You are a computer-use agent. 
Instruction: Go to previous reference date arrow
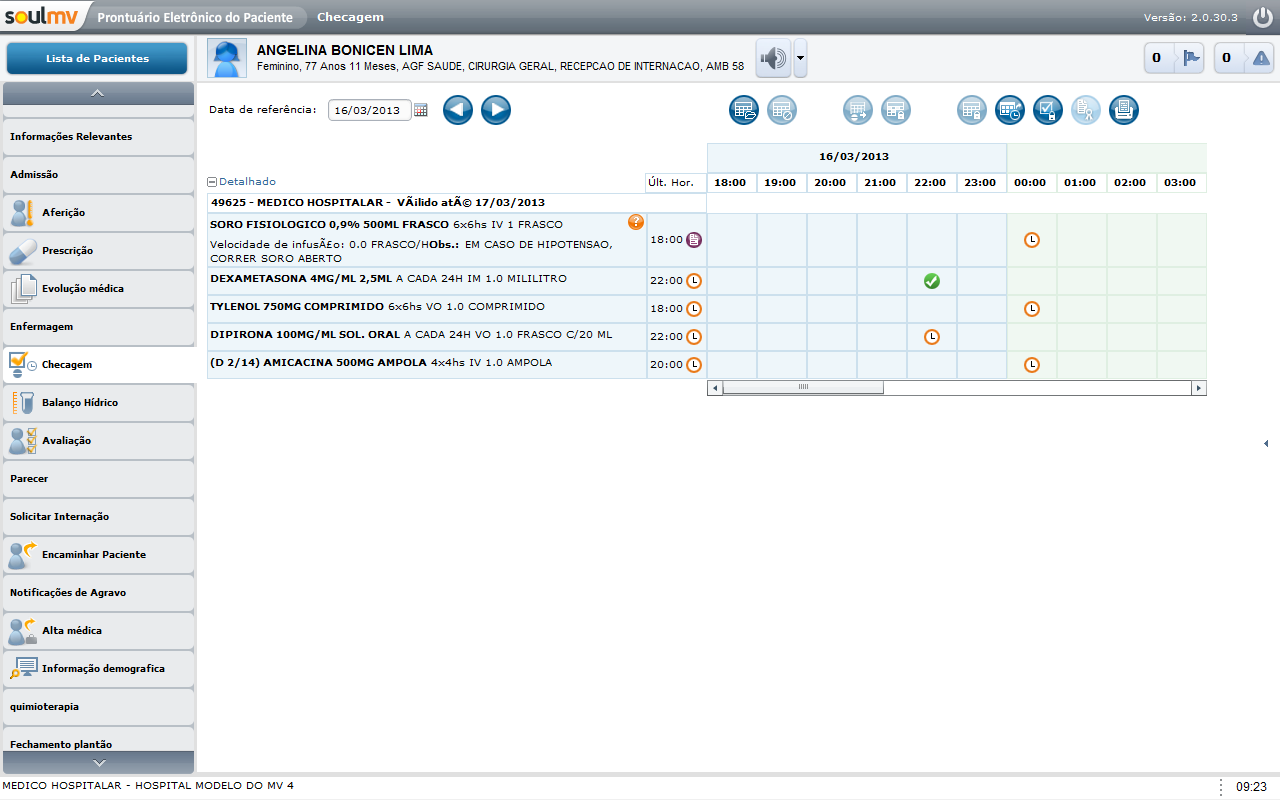pyautogui.click(x=458, y=110)
